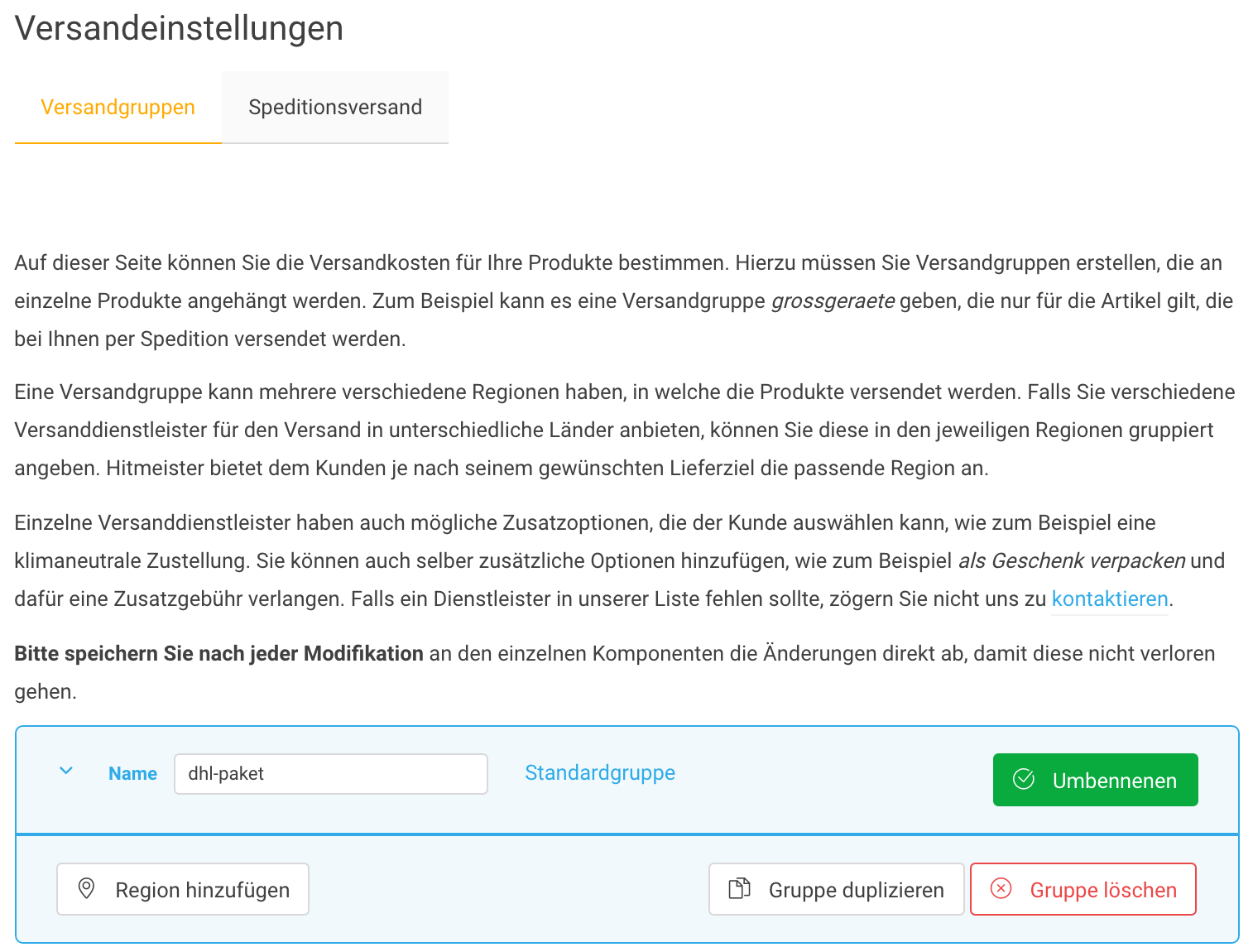Click the italic word grossgeraete
The image size is (1253, 952).
pos(832,301)
